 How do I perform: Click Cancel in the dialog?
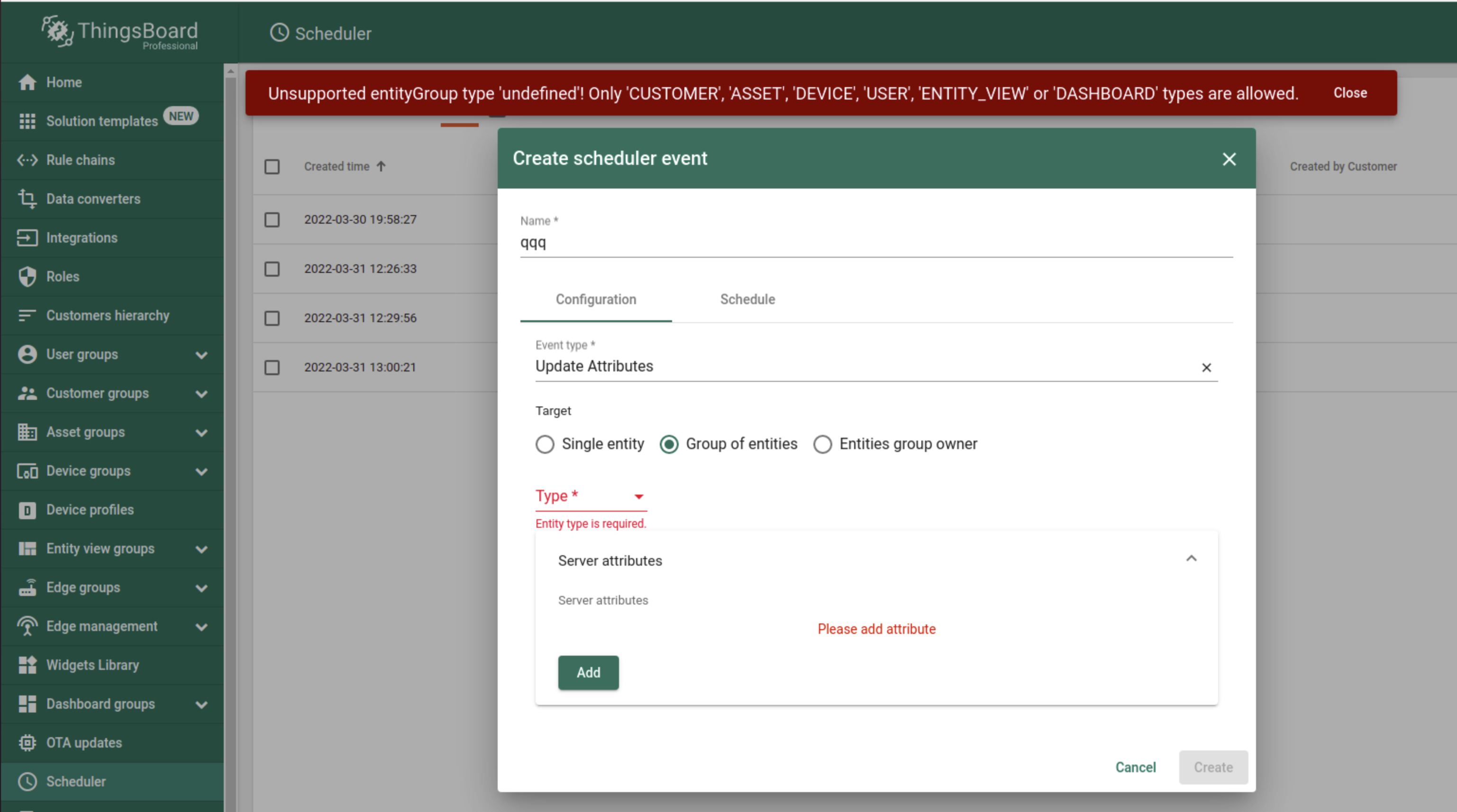click(1135, 767)
